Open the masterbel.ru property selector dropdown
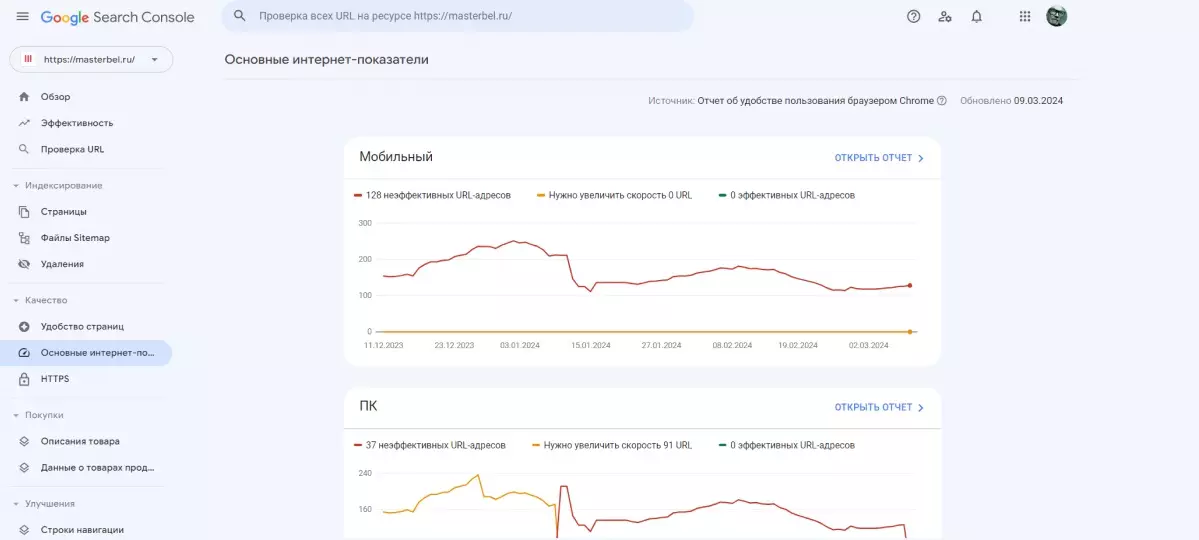 91,60
